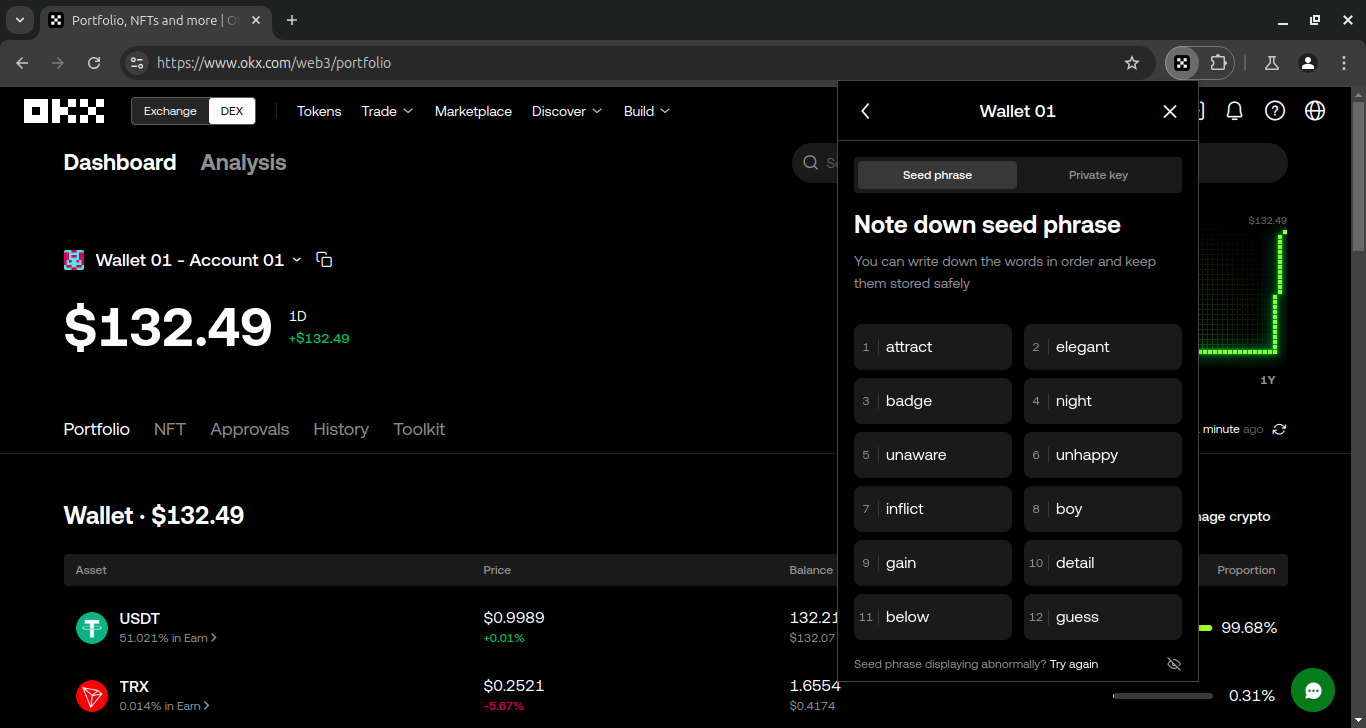Screen dimensions: 1366x728
Task: Click the seed word 'attract'
Action: 933,347
